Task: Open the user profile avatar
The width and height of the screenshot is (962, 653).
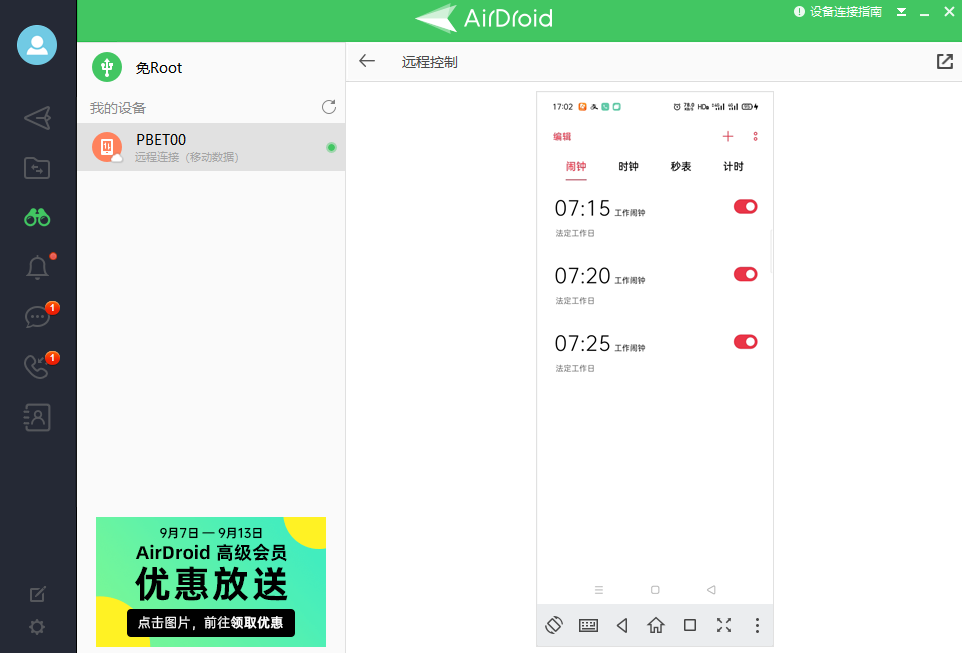Action: coord(37,45)
